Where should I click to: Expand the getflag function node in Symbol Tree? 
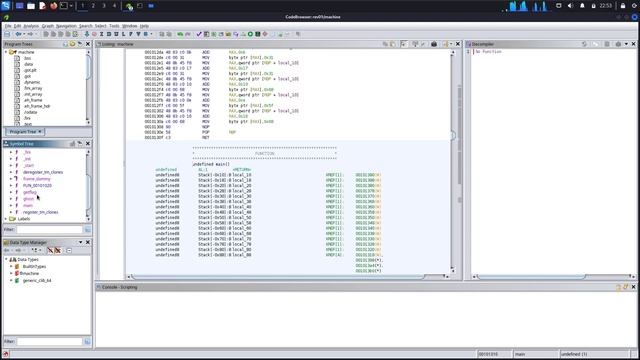click(11, 192)
